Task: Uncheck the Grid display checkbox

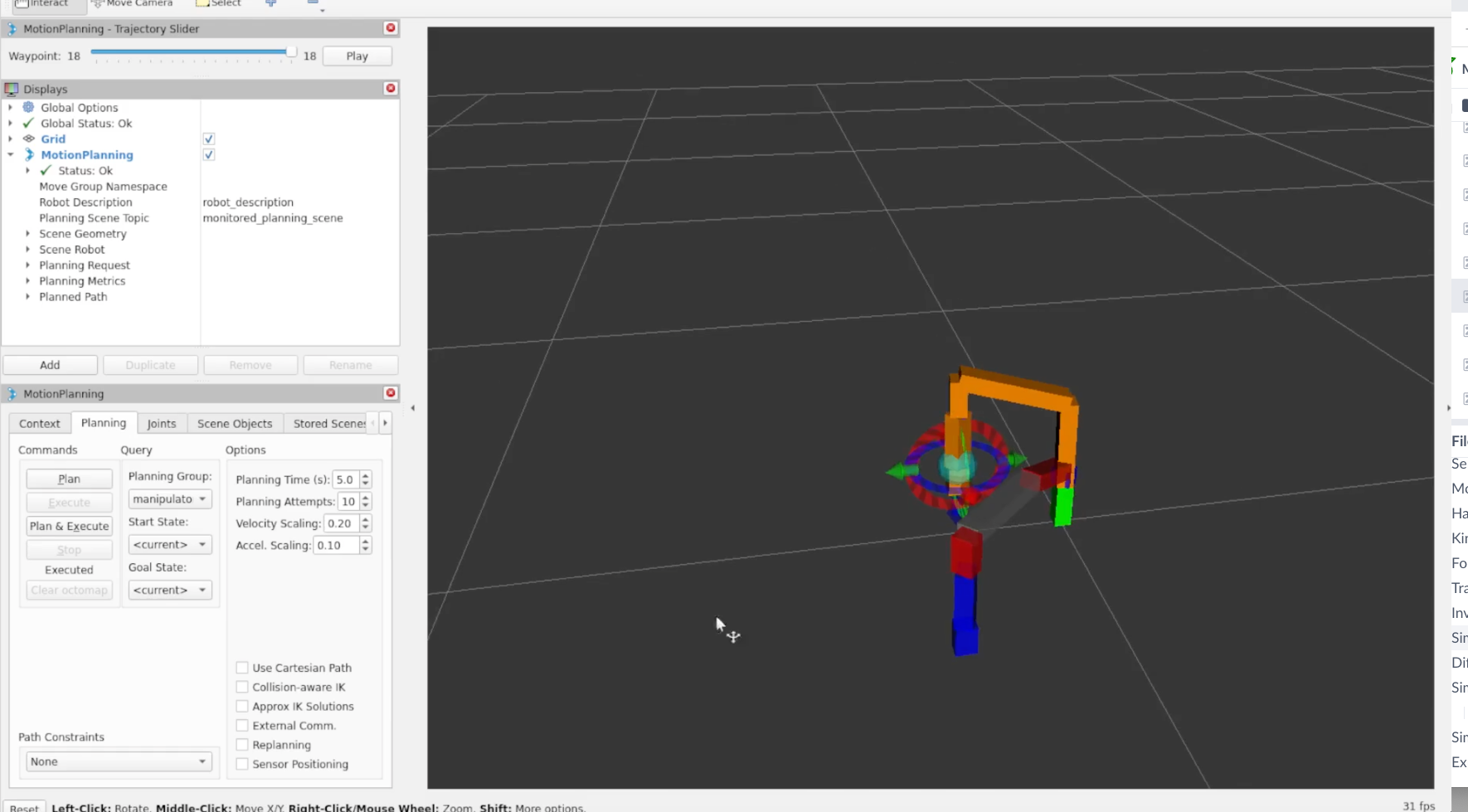Action: pos(209,139)
